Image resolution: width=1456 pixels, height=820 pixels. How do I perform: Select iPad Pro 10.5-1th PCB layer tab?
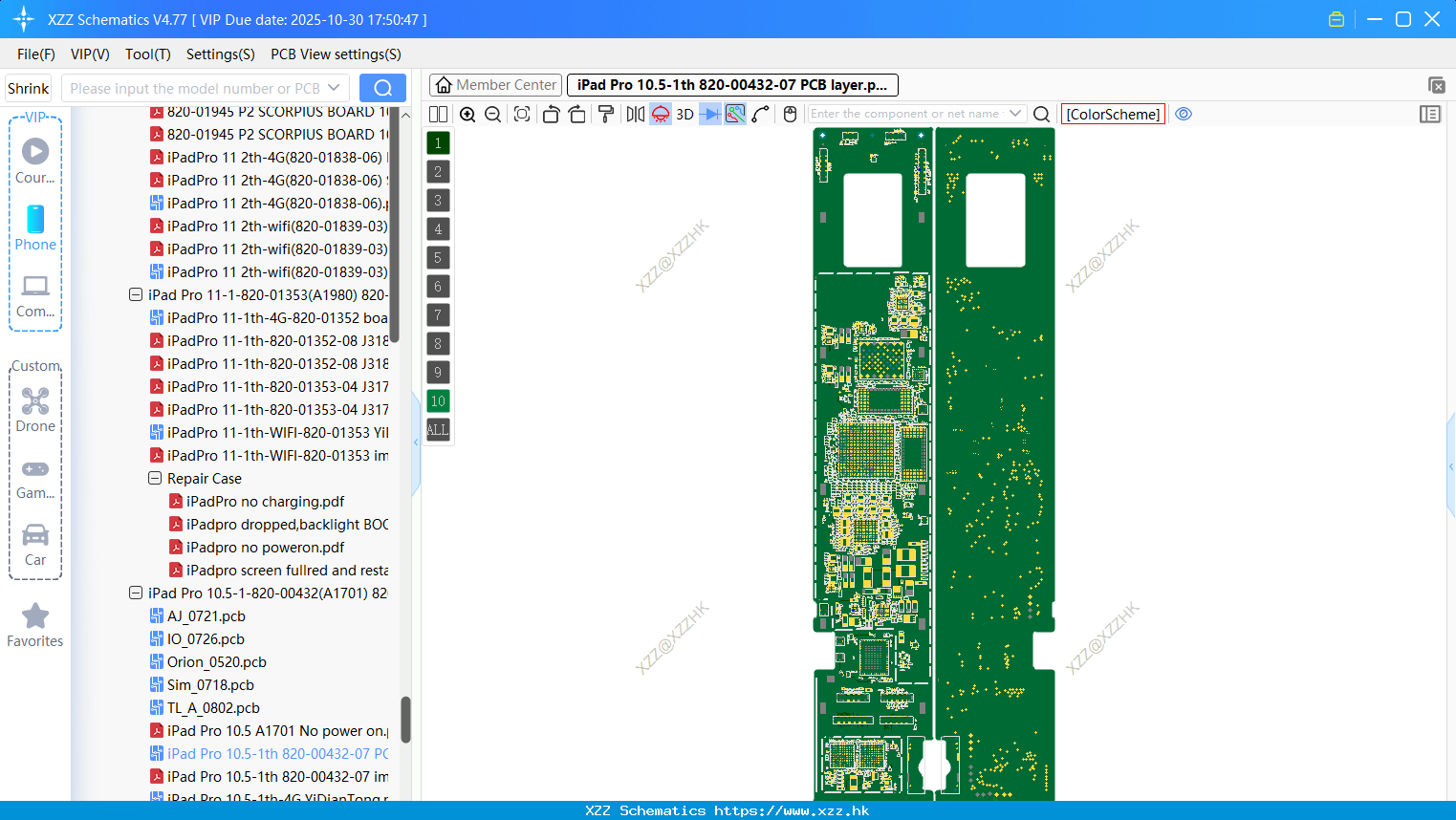coord(732,85)
